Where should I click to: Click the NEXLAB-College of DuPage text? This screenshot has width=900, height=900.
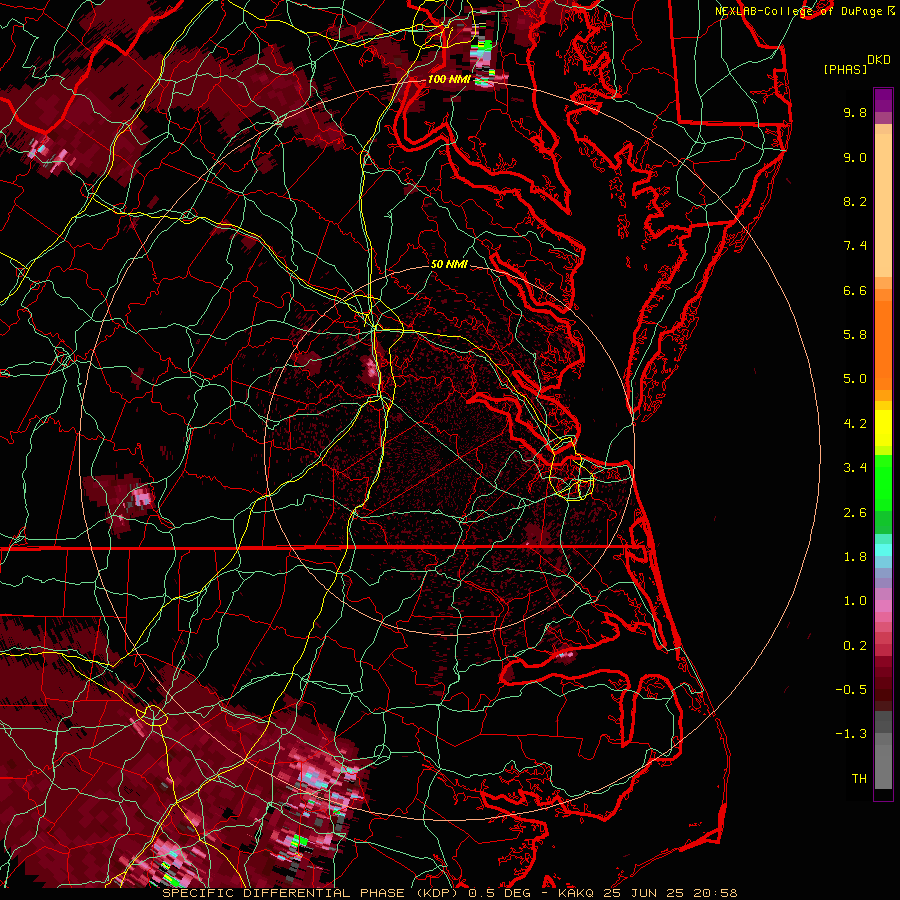pyautogui.click(x=798, y=11)
